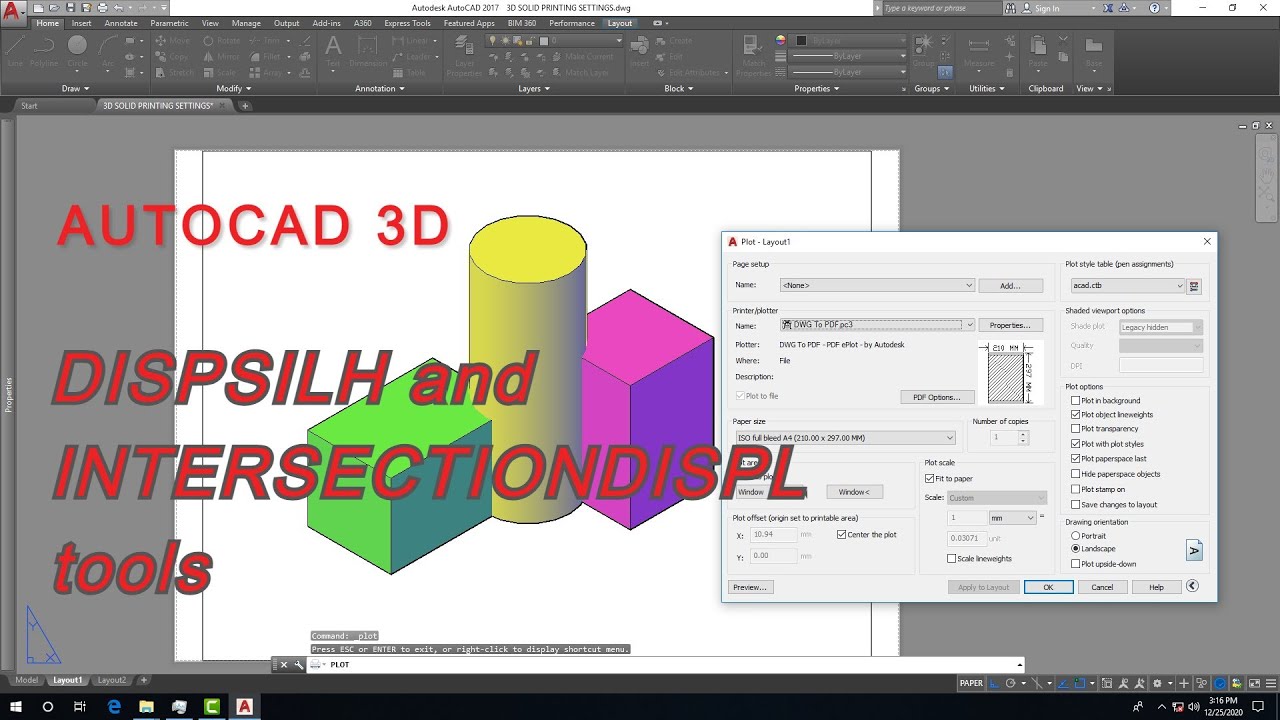Click the Windows Start button
The height and width of the screenshot is (720, 1280).
click(16, 706)
